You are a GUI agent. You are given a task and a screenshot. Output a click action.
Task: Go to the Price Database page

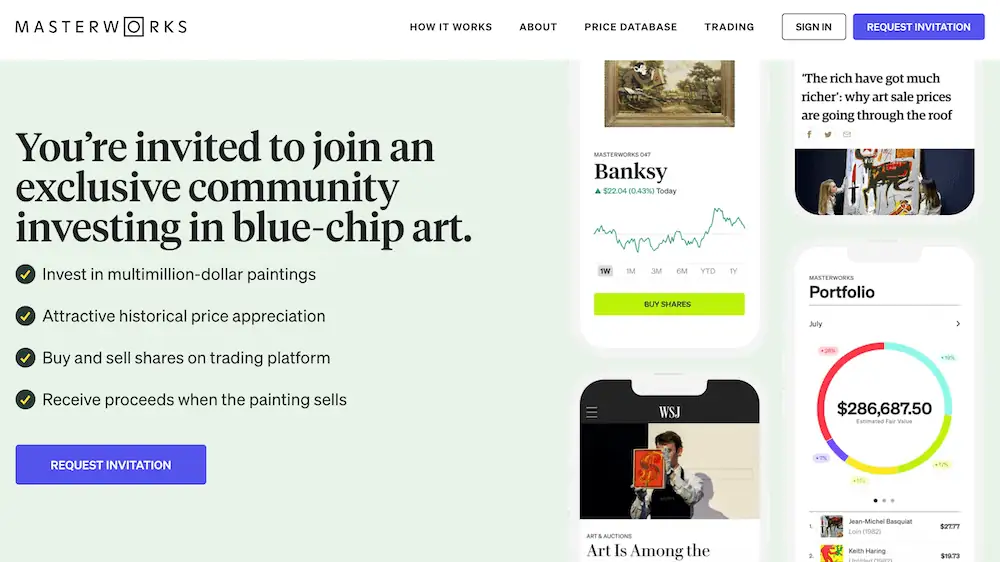point(631,27)
